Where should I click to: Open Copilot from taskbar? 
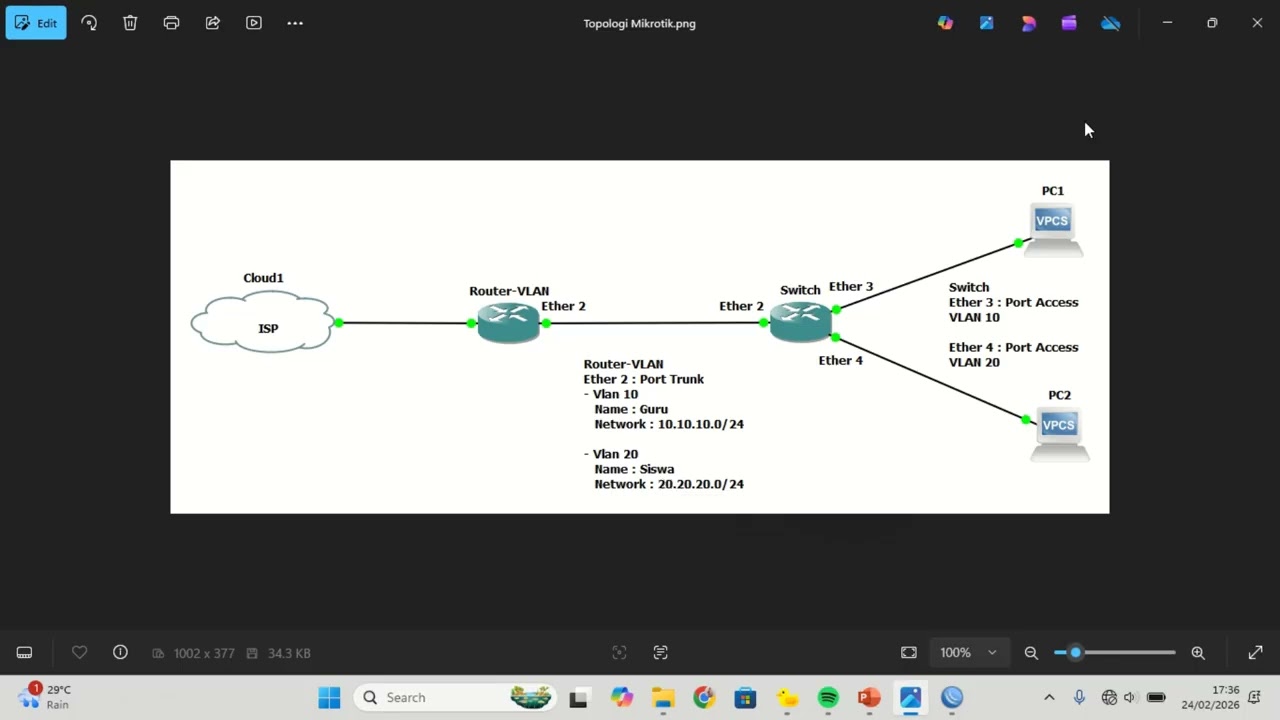[622, 698]
